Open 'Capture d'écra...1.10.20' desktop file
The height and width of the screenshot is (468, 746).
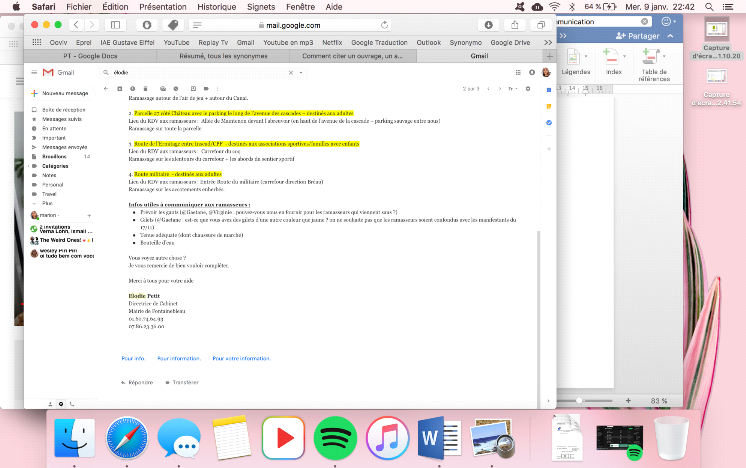(x=717, y=39)
